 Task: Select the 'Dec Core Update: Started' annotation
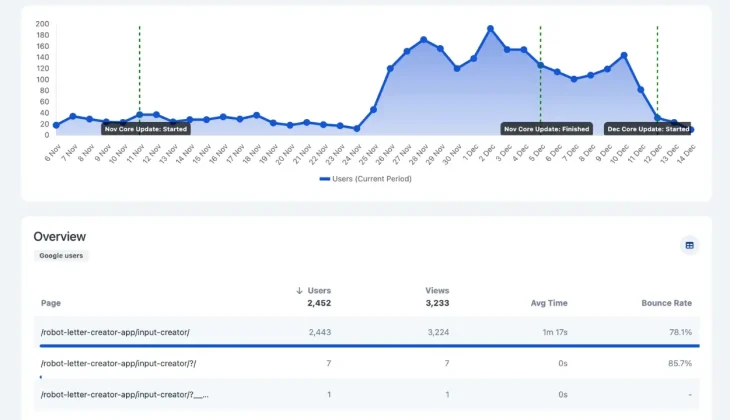tap(648, 129)
